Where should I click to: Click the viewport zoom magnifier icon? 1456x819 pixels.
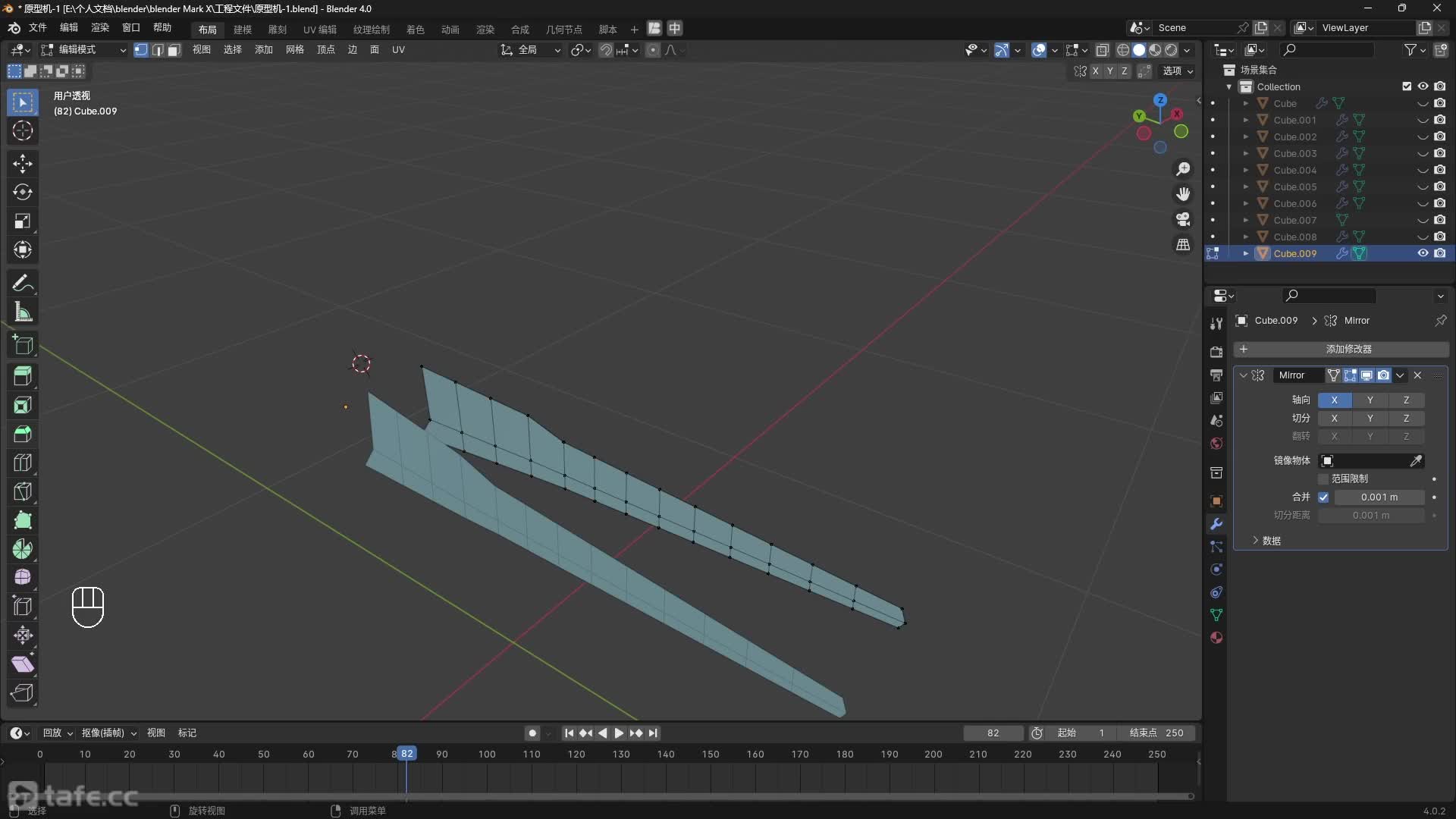coord(1183,169)
